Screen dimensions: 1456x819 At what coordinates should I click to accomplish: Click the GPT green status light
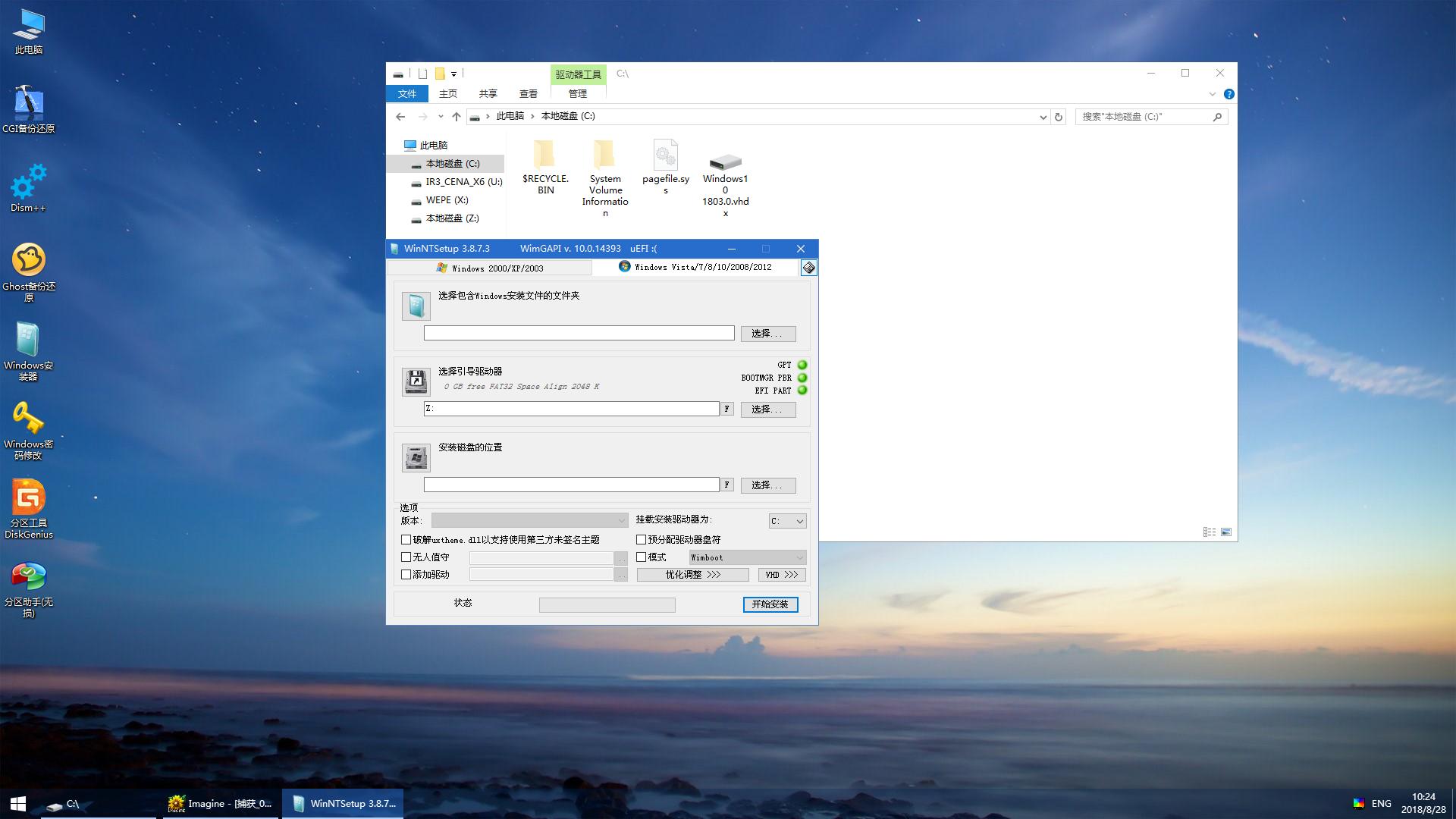(x=802, y=365)
